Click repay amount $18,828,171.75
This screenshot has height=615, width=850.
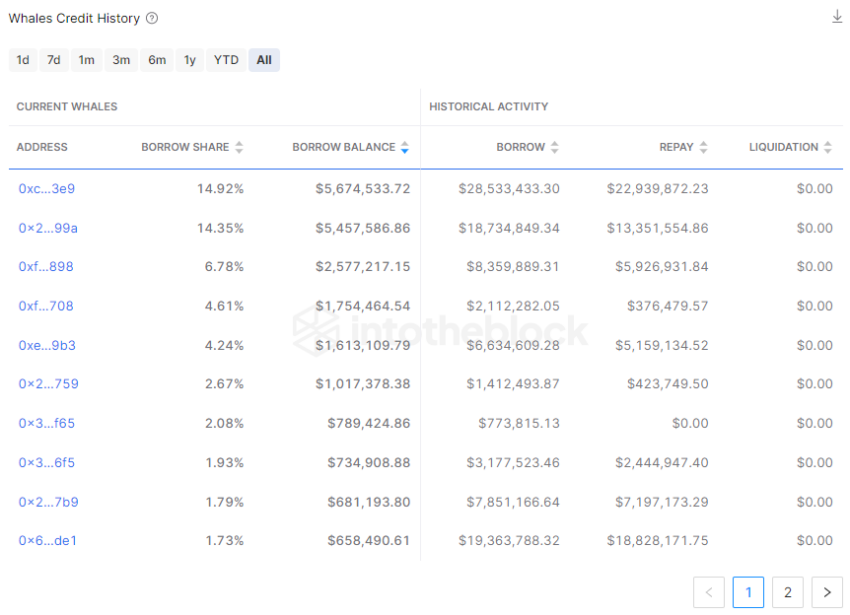point(657,541)
